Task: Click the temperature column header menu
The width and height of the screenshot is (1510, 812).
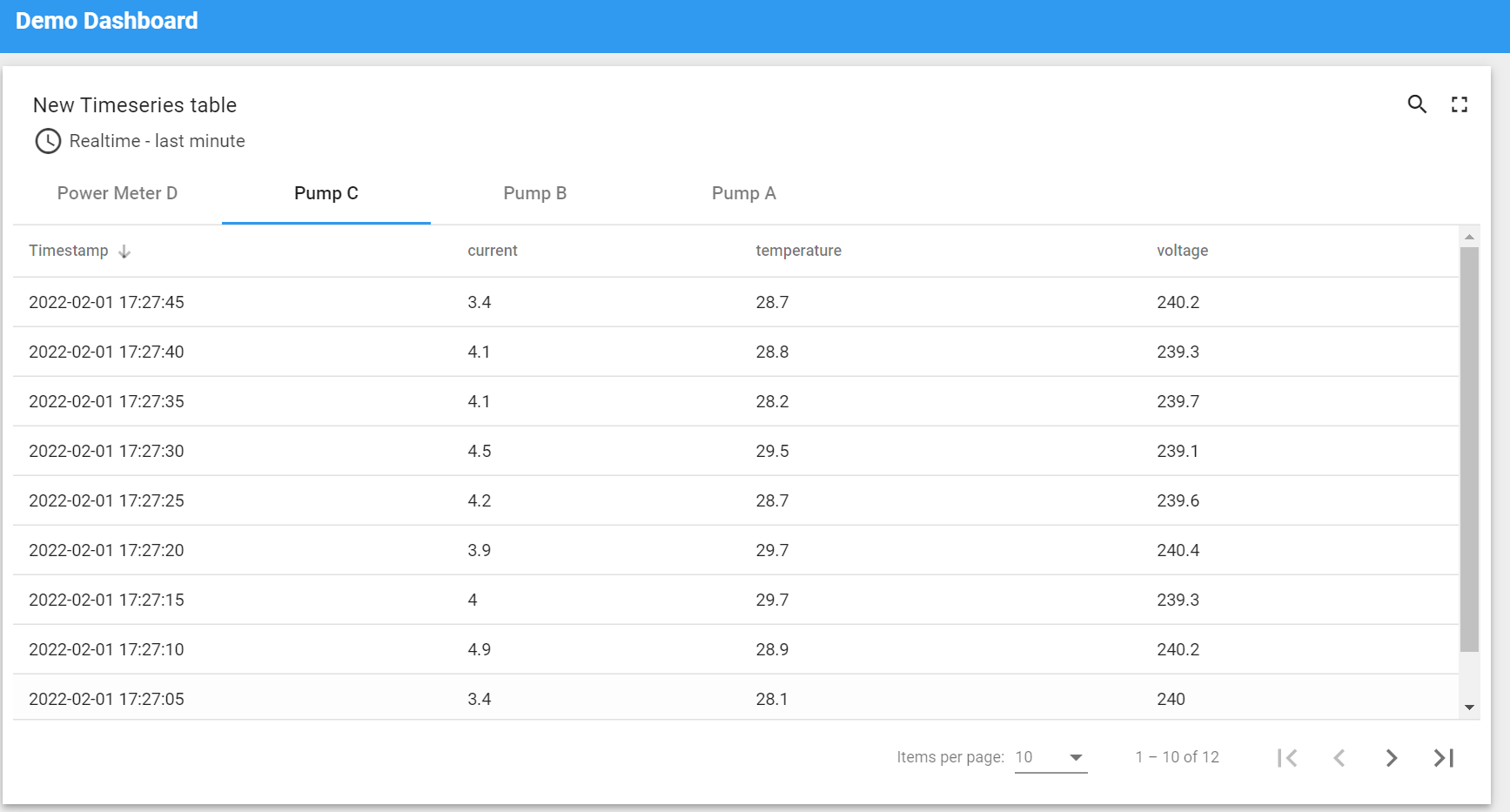Action: pos(799,251)
